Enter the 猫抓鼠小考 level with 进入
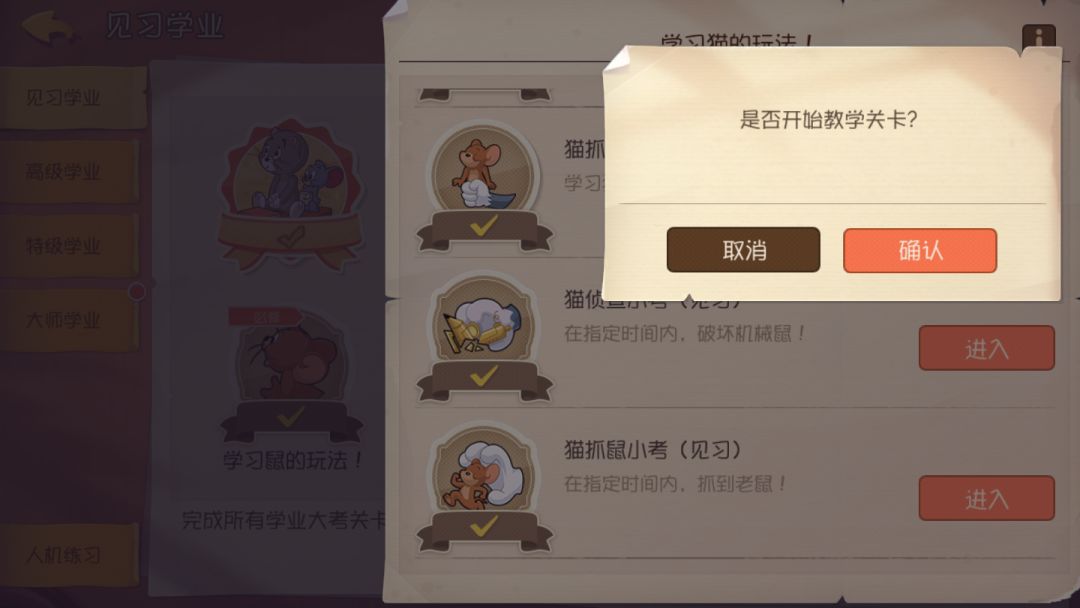 point(986,498)
